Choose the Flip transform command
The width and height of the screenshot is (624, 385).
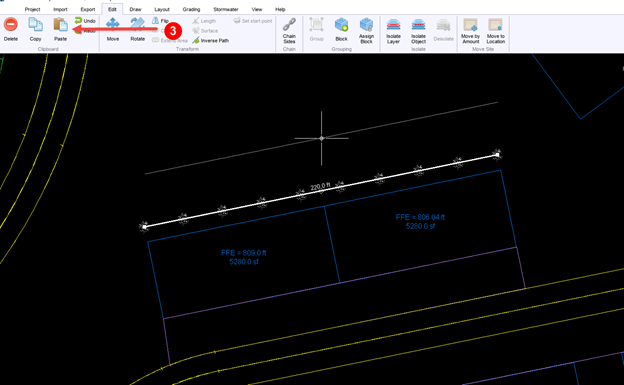click(x=160, y=21)
